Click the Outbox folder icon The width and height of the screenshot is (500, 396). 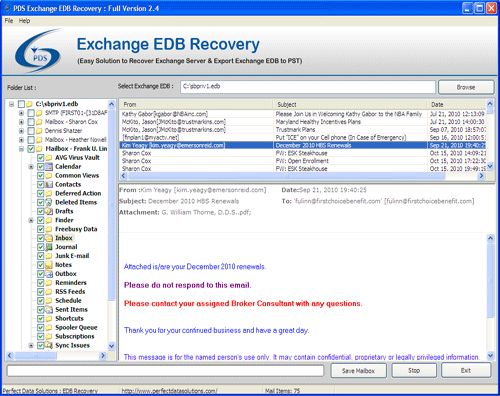click(49, 274)
